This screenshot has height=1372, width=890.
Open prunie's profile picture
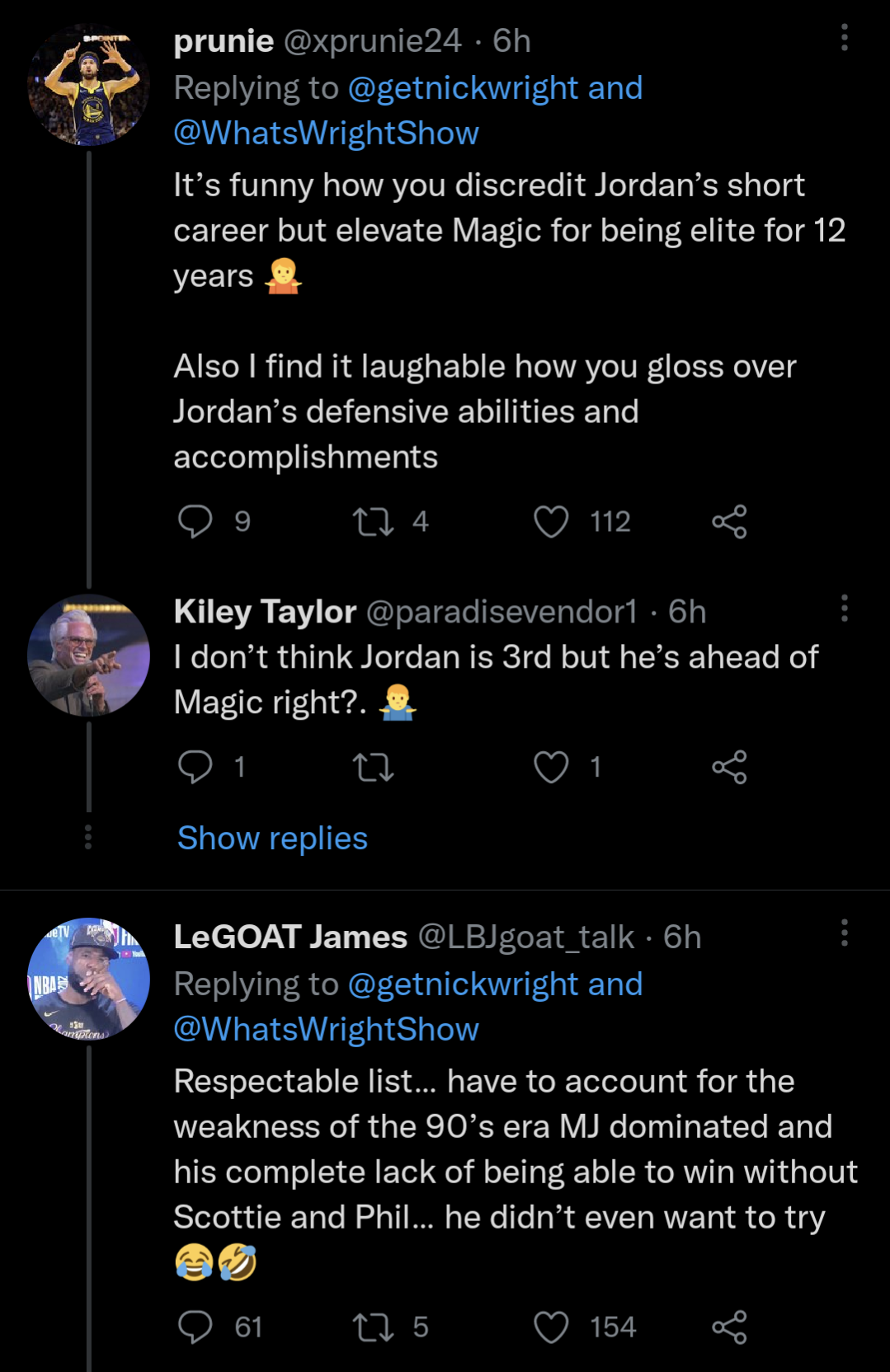88,86
